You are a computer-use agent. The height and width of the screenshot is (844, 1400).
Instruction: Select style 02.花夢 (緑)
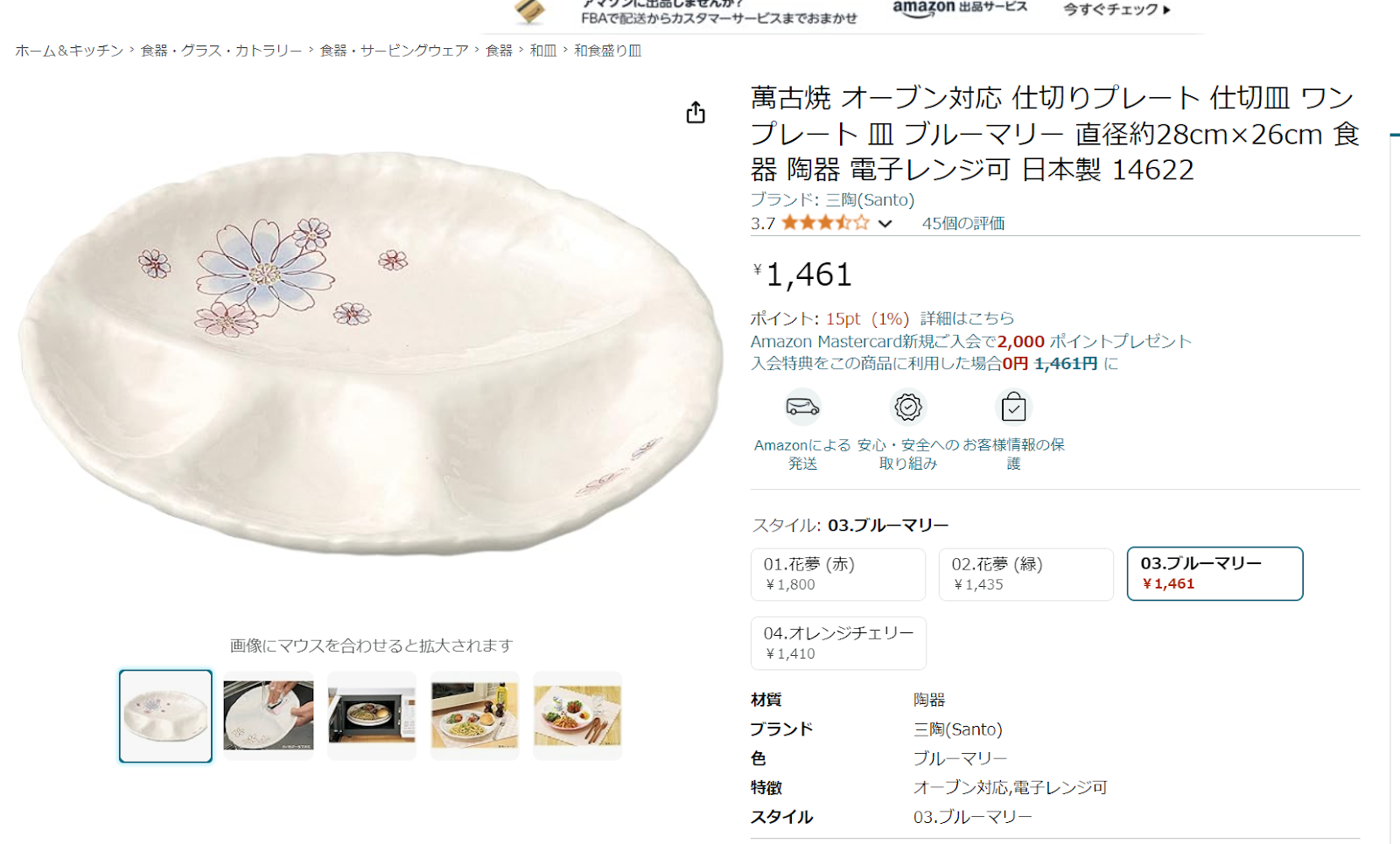point(1026,575)
